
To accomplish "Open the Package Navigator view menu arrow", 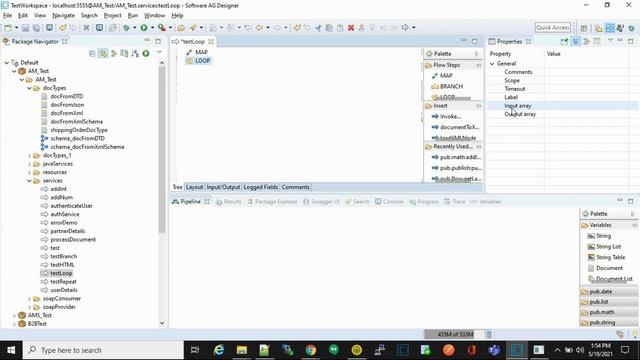I will coord(159,53).
